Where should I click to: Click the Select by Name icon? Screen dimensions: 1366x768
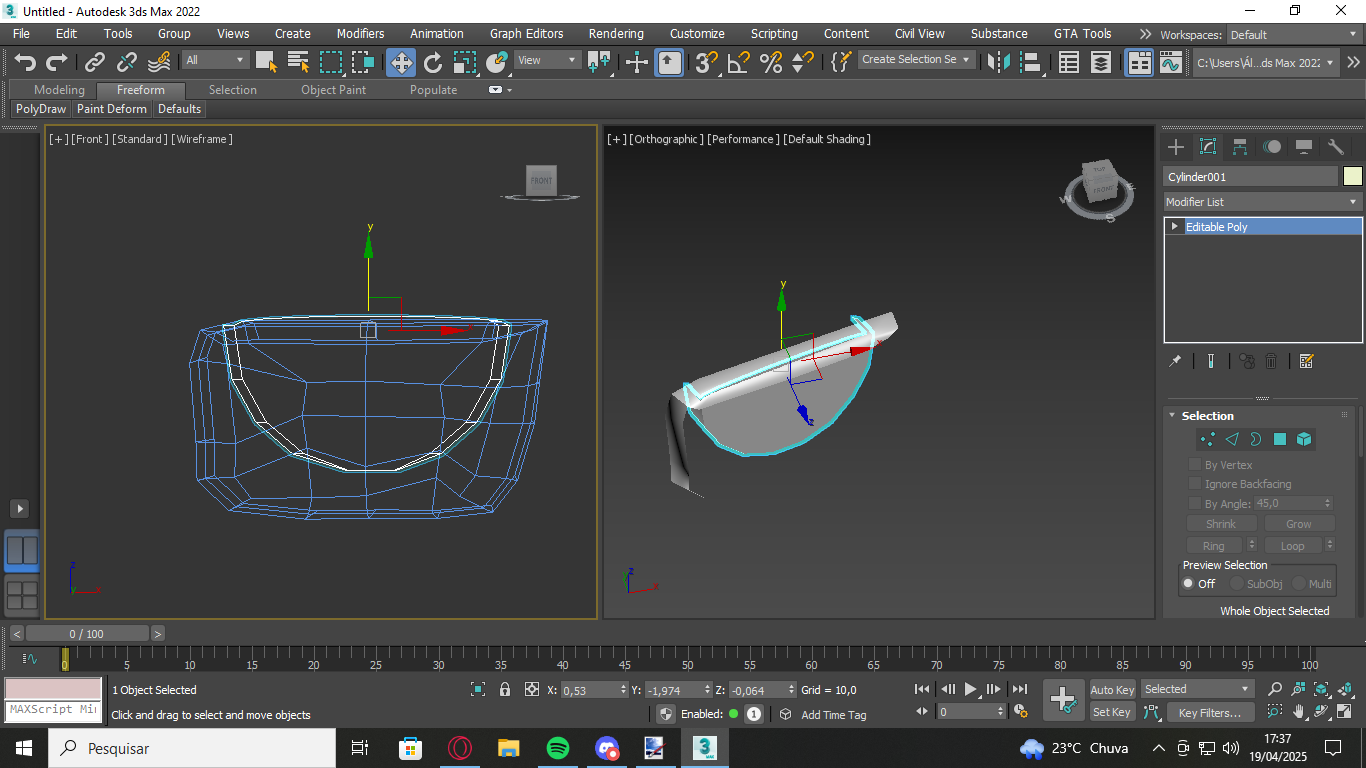[x=298, y=63]
